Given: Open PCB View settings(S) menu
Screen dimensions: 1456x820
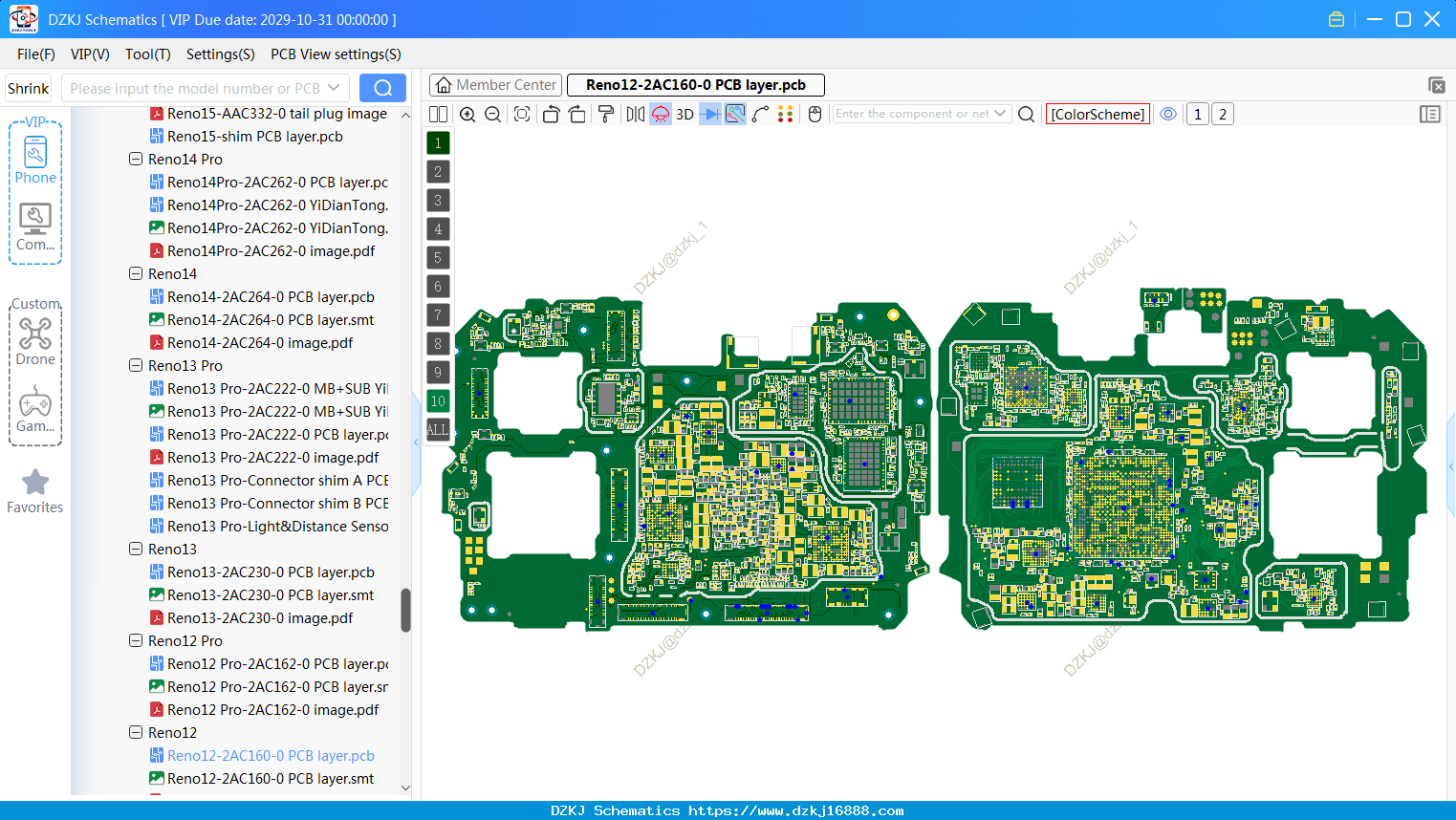Looking at the screenshot, I should tap(336, 54).
